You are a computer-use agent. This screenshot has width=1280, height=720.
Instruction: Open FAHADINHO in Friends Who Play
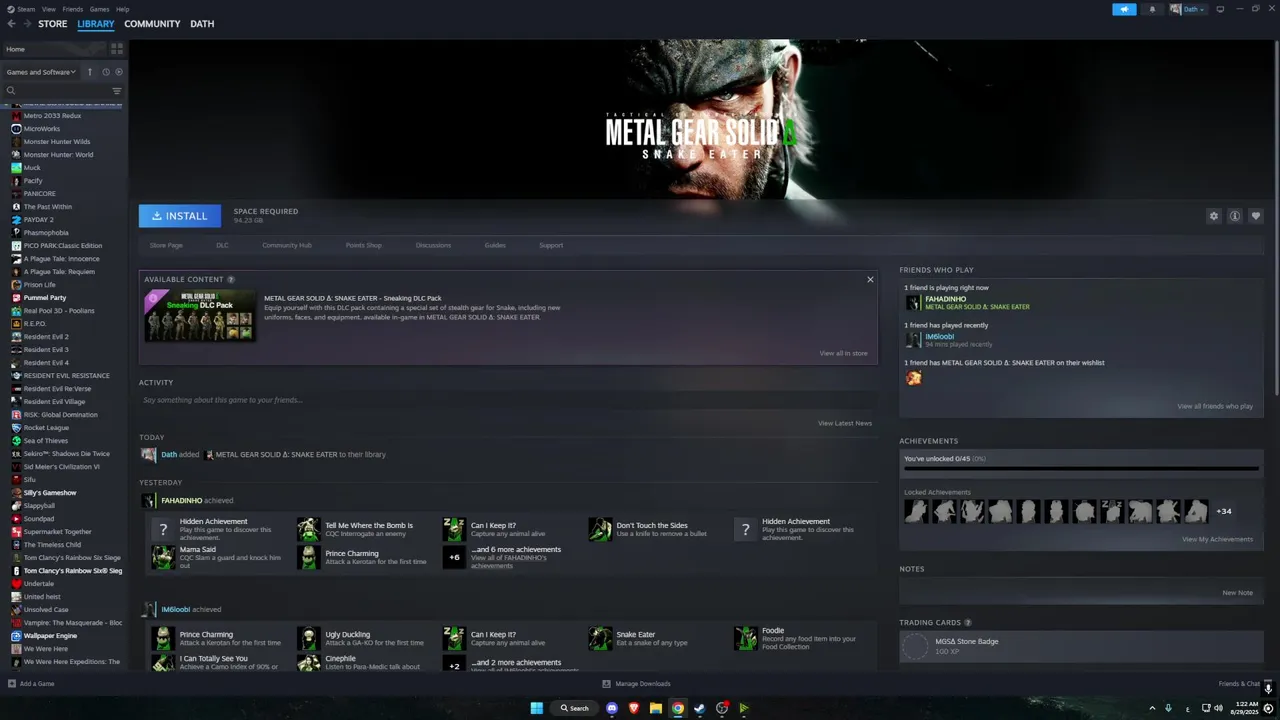(946, 299)
